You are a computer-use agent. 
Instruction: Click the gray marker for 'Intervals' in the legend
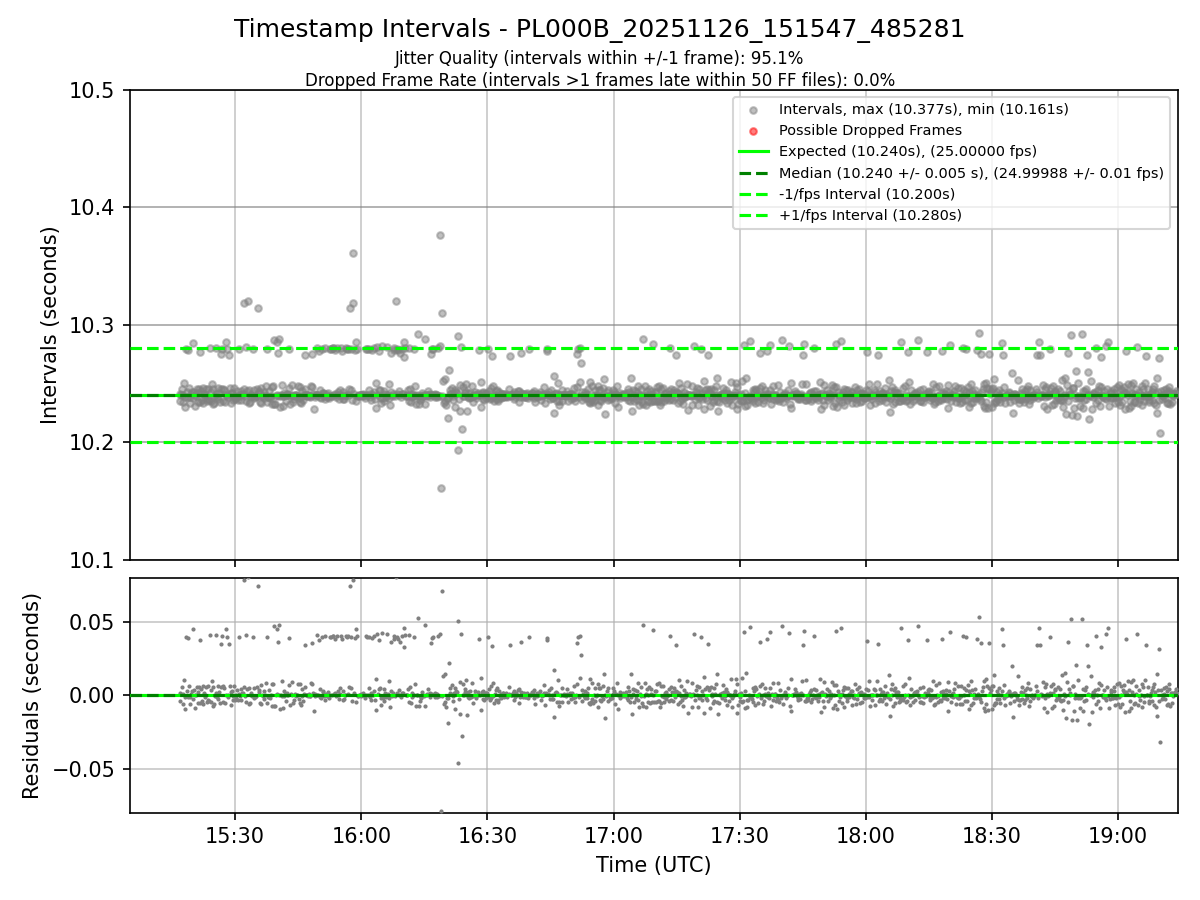754,110
